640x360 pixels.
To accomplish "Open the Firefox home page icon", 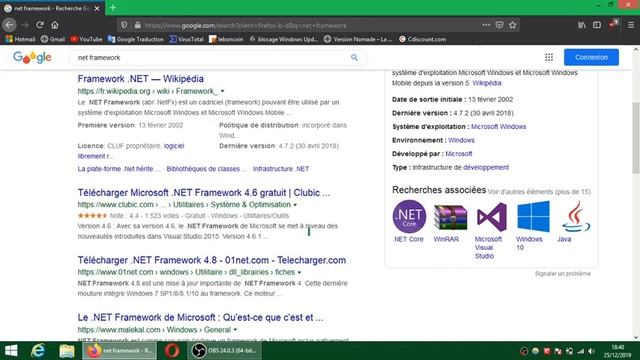I will point(55,25).
